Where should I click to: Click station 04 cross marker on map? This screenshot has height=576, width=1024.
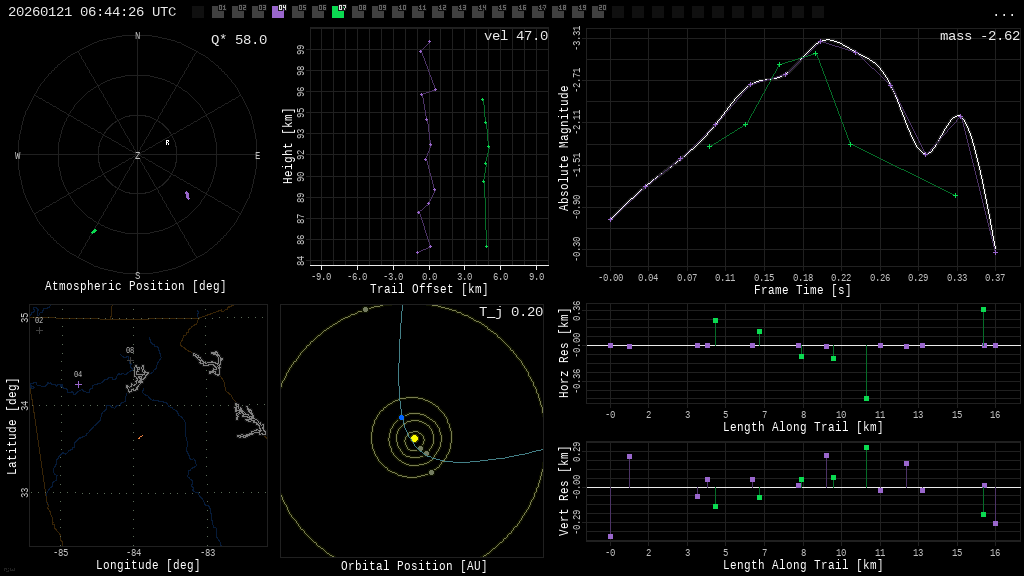[78, 384]
